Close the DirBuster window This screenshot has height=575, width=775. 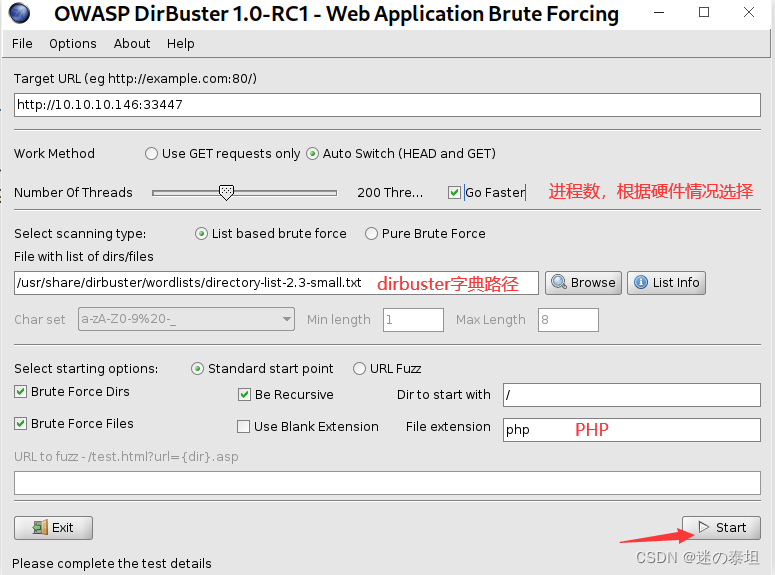[x=749, y=13]
